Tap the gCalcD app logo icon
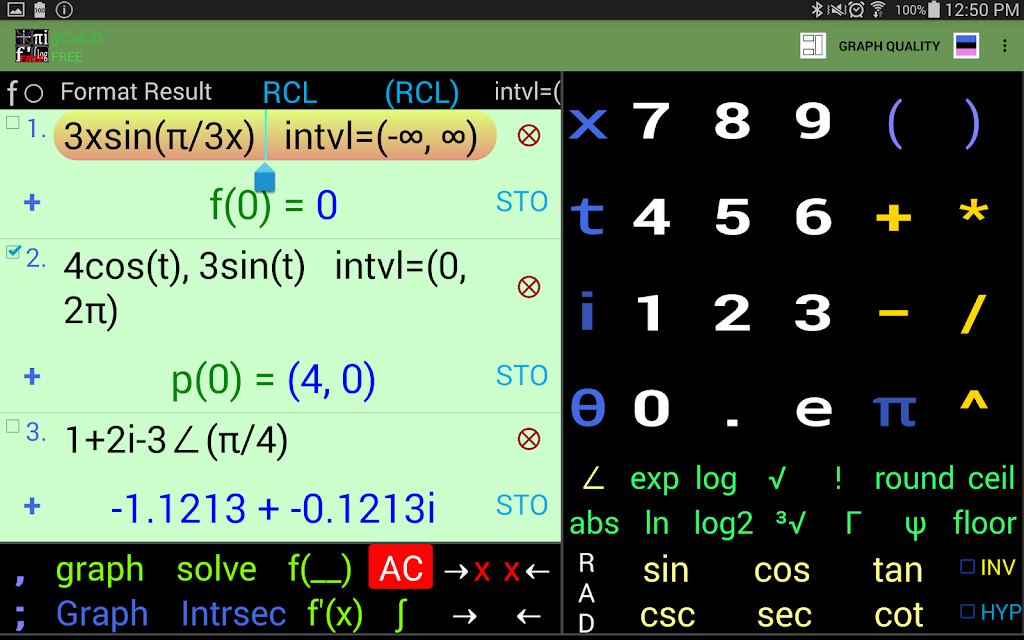The height and width of the screenshot is (640, 1024). 31,46
